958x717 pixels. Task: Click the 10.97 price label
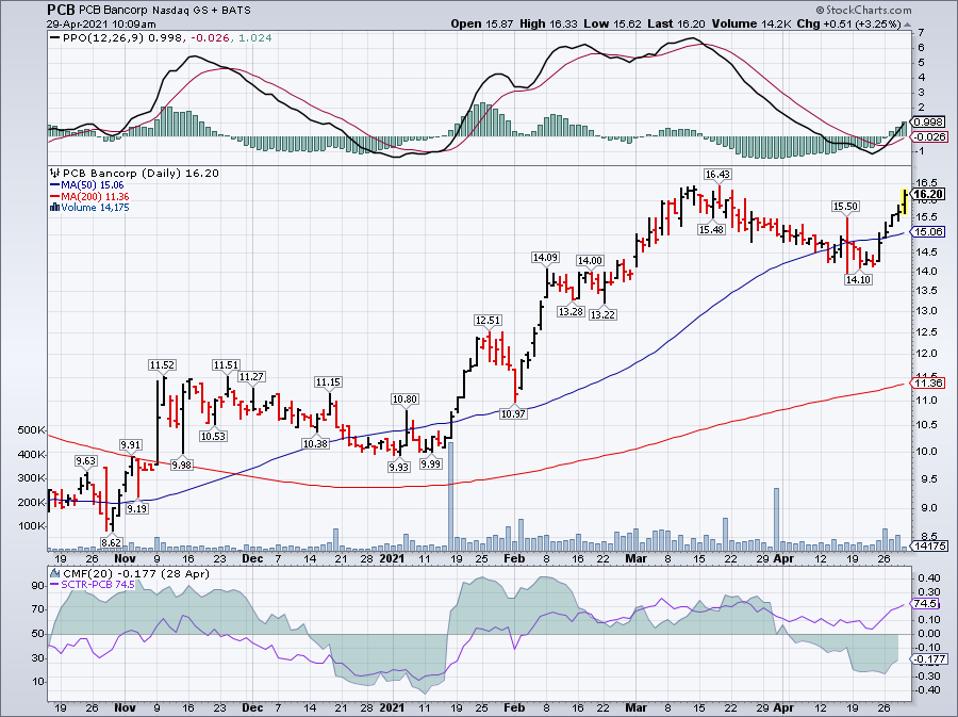point(513,413)
